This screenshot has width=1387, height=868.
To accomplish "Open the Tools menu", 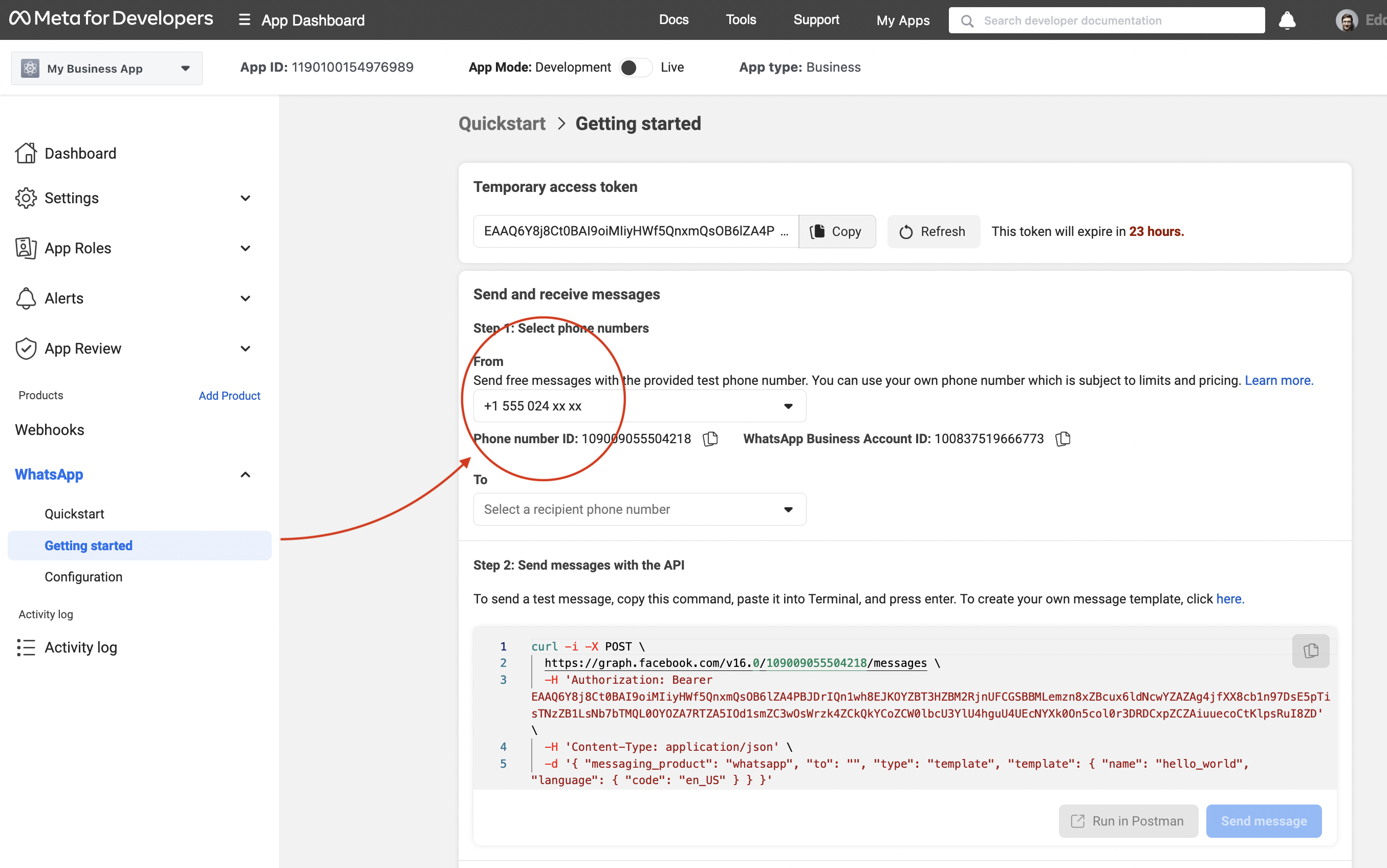I will click(x=741, y=20).
